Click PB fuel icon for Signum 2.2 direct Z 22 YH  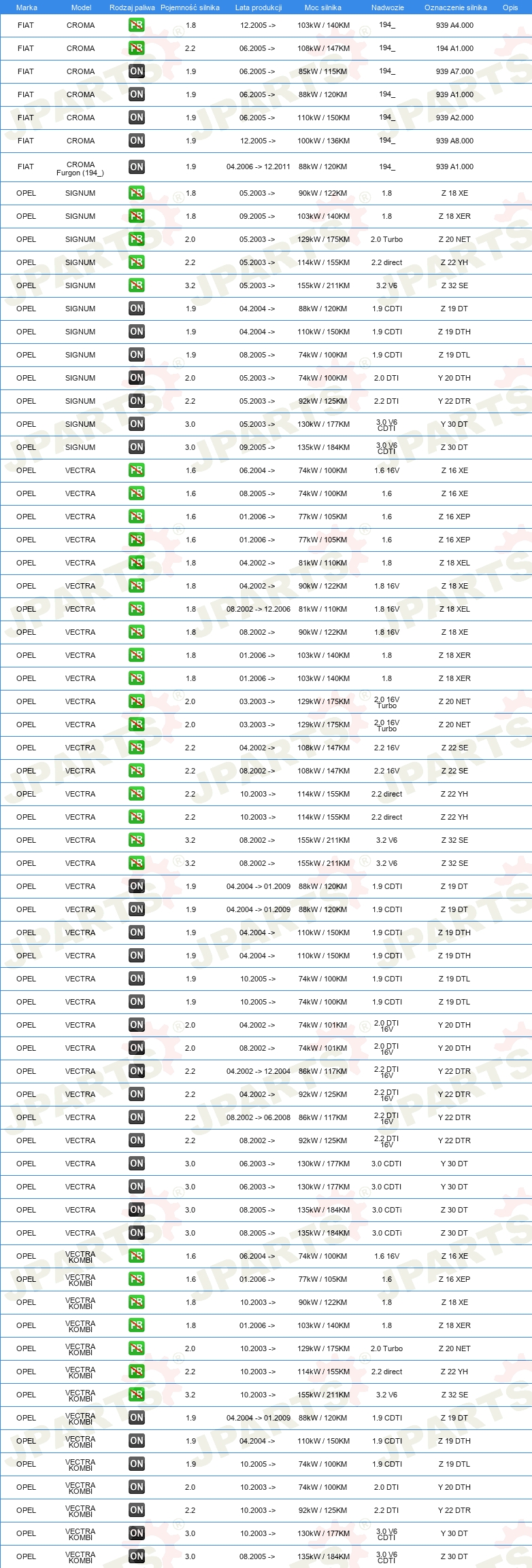pyautogui.click(x=137, y=262)
